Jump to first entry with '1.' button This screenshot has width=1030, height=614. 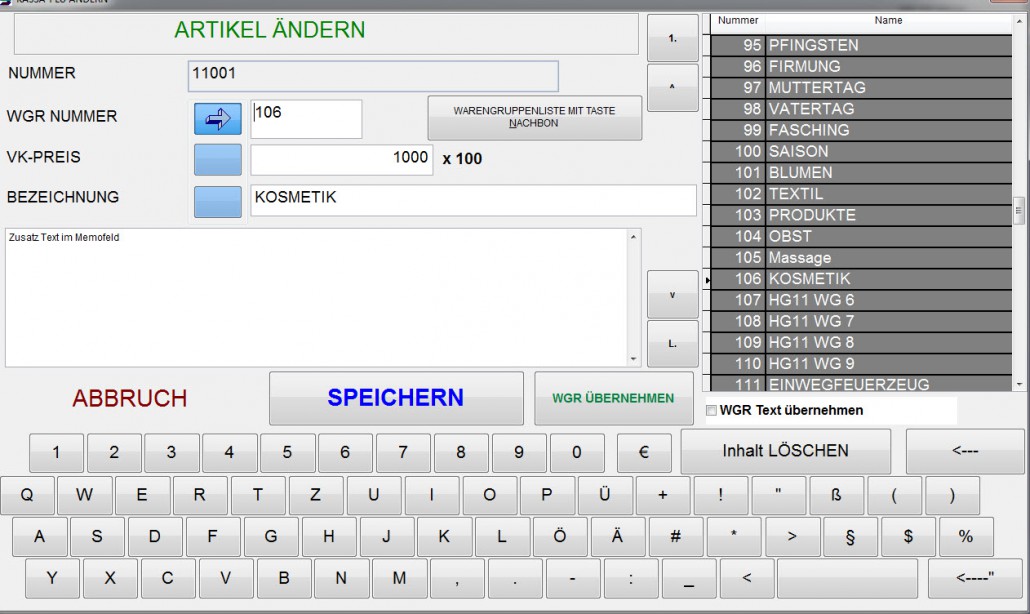coord(671,39)
